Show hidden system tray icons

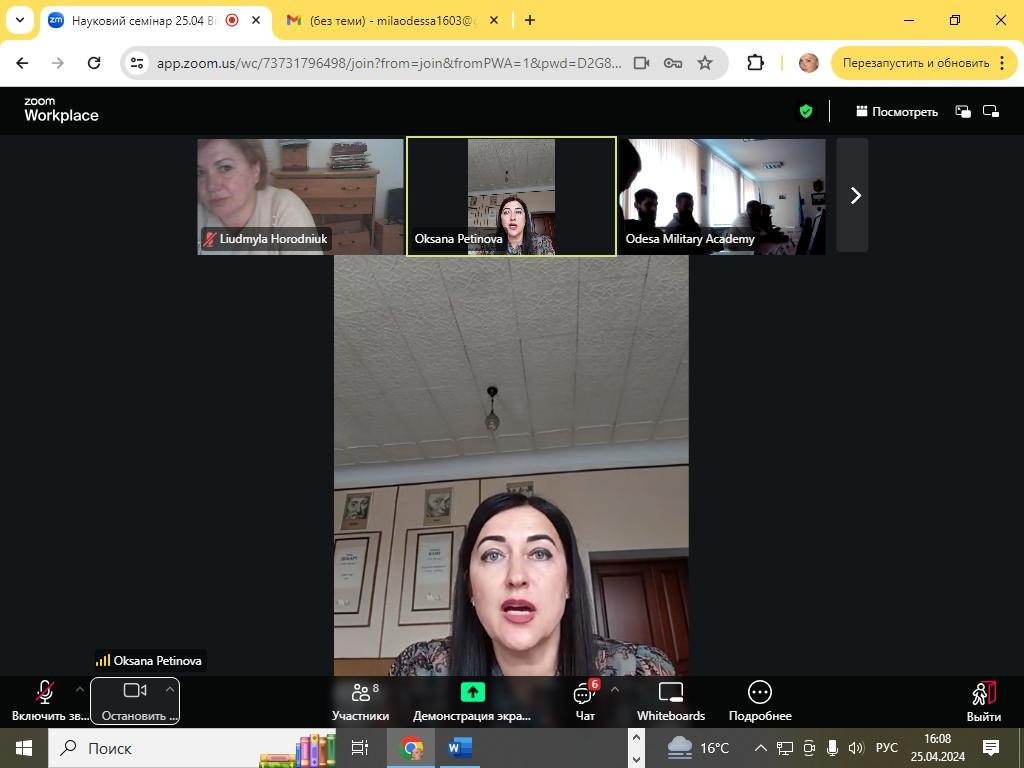pos(760,748)
